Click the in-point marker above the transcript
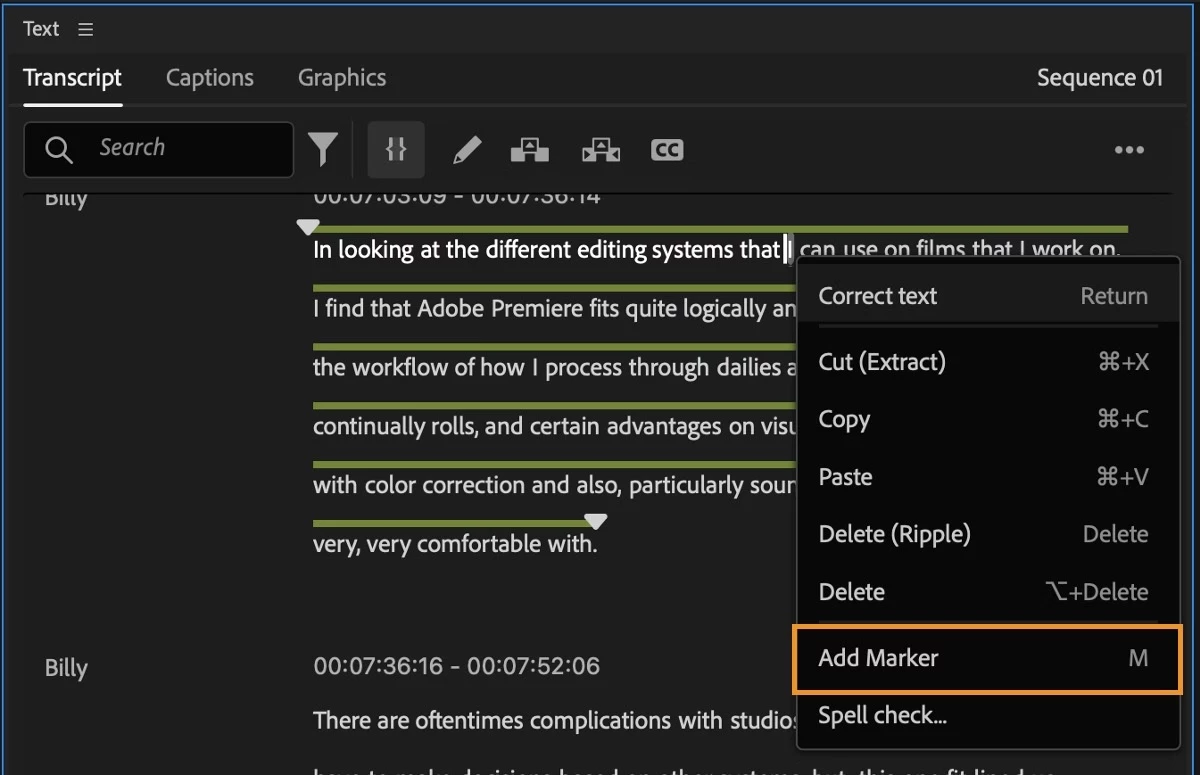This screenshot has height=775, width=1200. [x=308, y=227]
